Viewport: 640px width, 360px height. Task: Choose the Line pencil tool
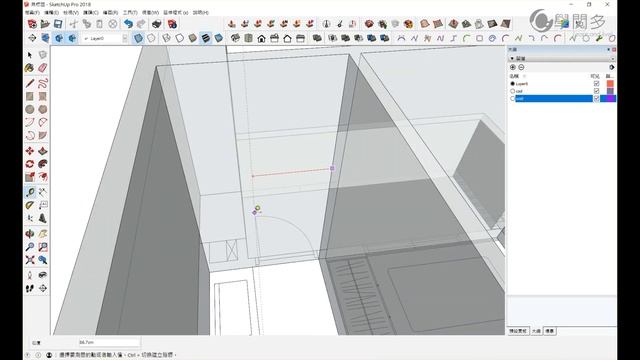pos(30,83)
